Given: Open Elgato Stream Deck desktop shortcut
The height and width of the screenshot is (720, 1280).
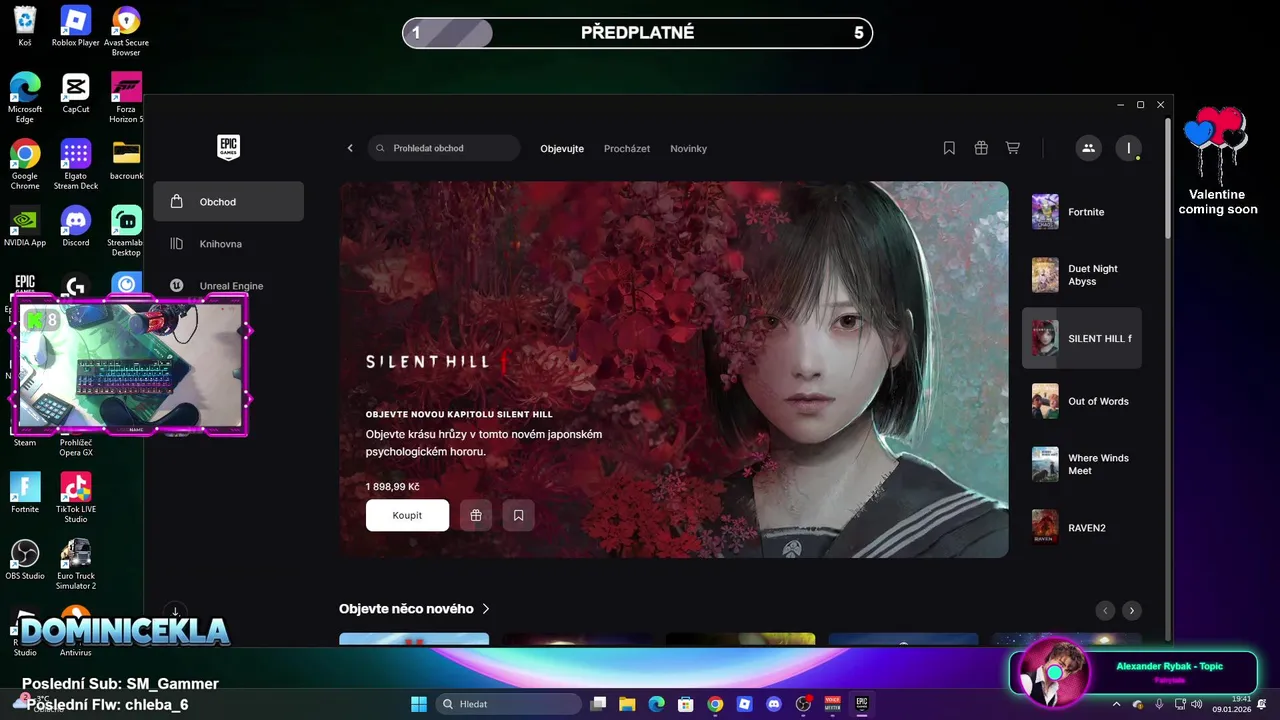Looking at the screenshot, I should pyautogui.click(x=76, y=165).
